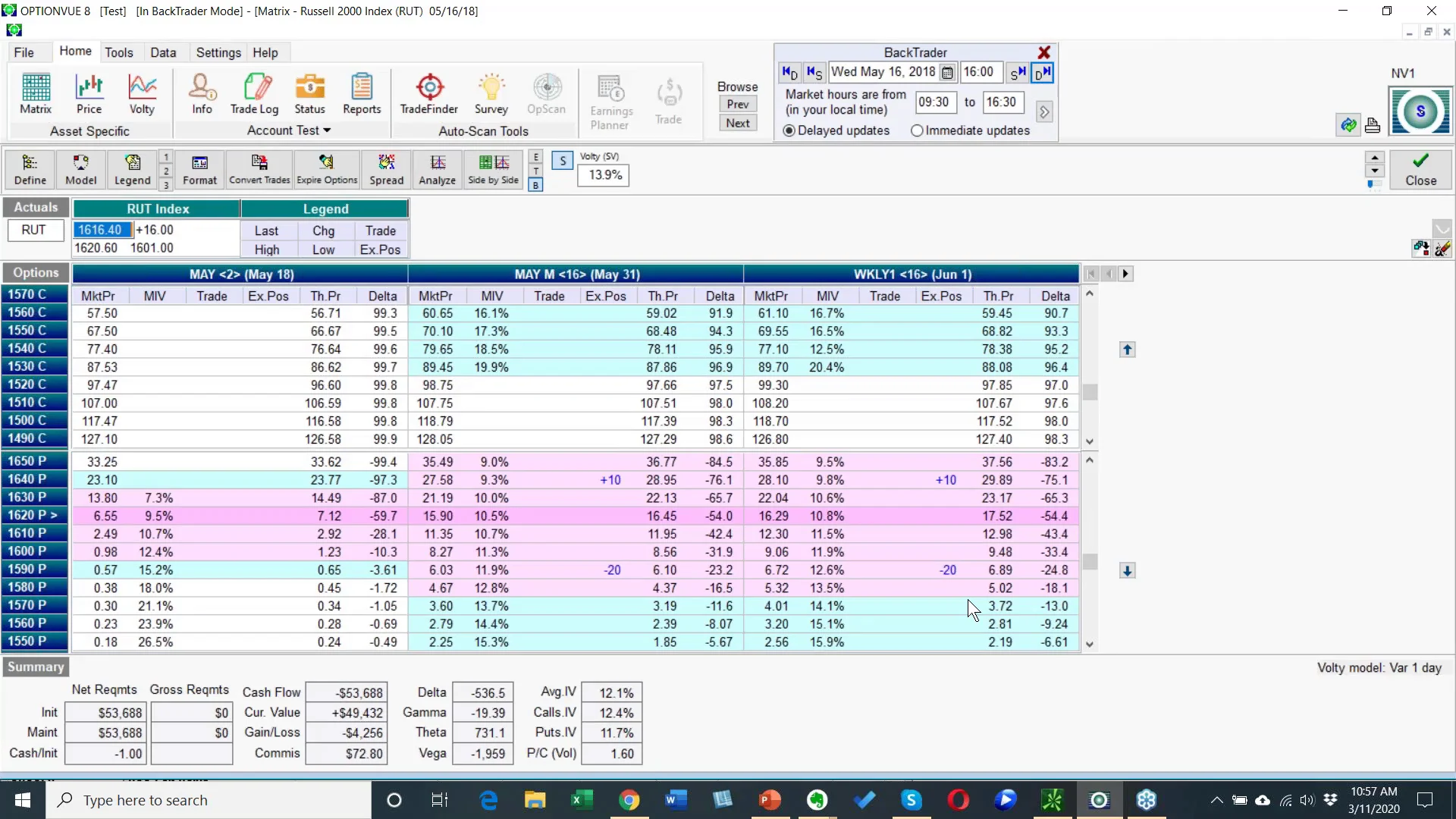Select legend preset 3
This screenshot has width=1456, height=819.
166,185
